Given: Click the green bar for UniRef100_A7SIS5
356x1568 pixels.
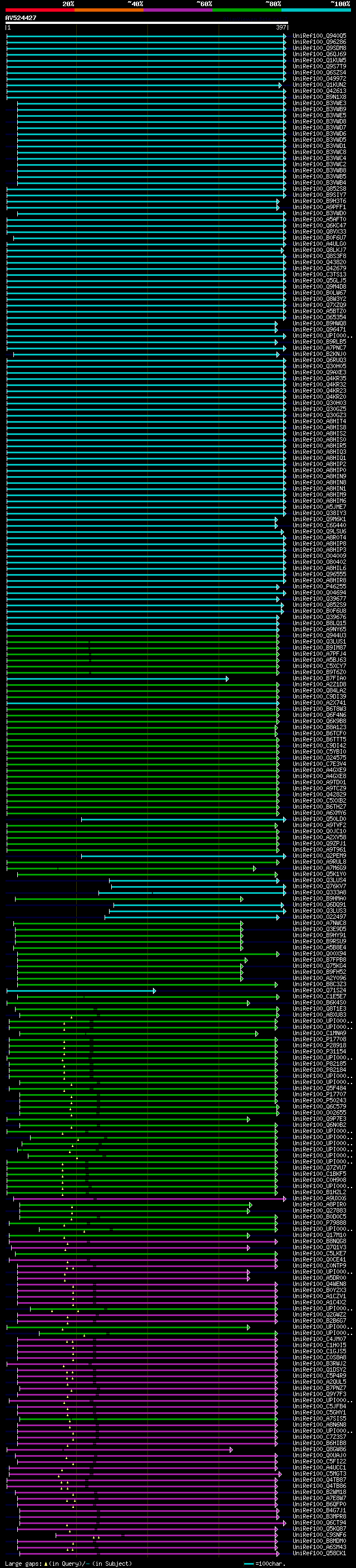Looking at the screenshot, I should tap(147, 1418).
